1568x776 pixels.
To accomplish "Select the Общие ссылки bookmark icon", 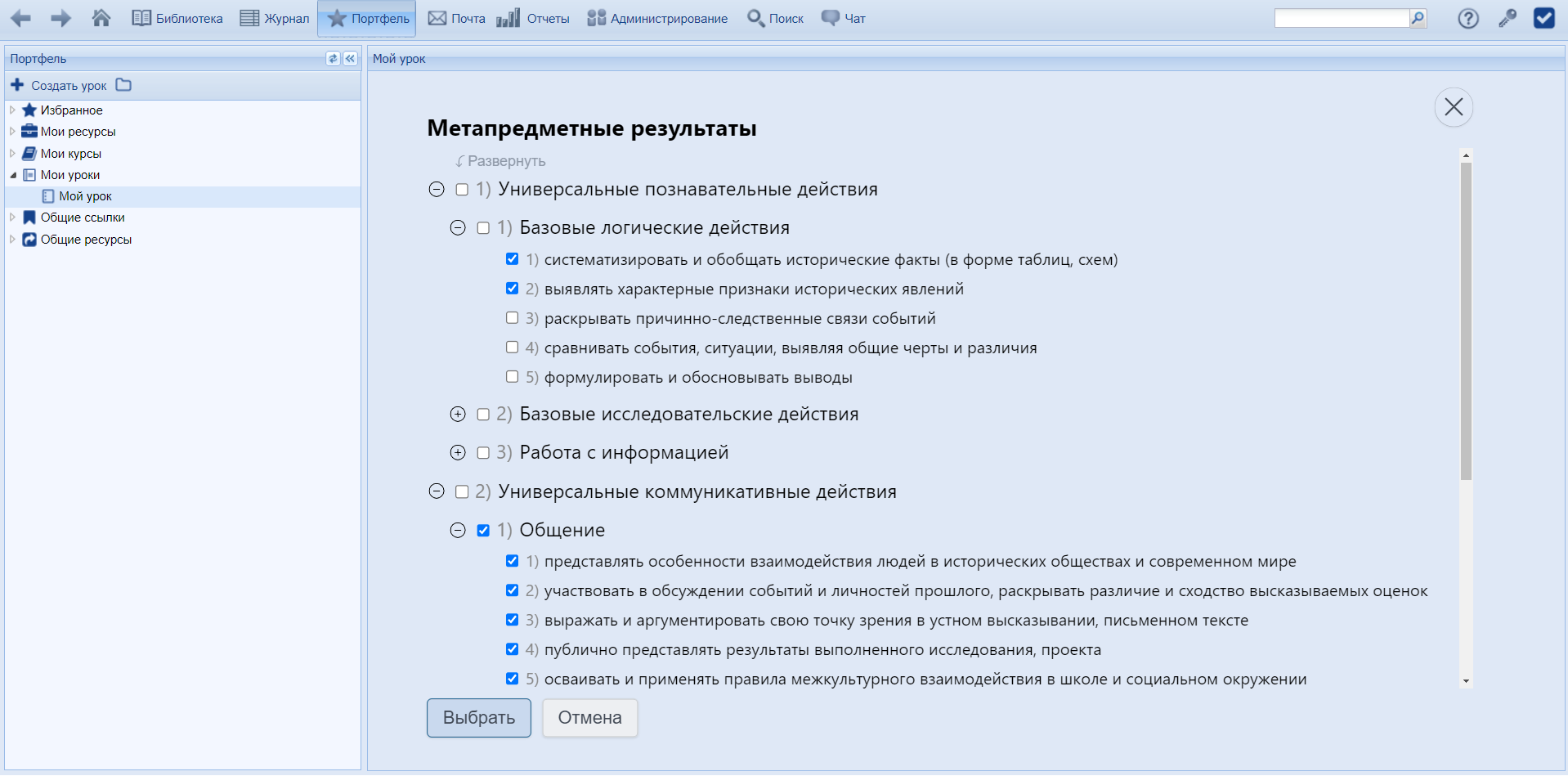I will (29, 217).
